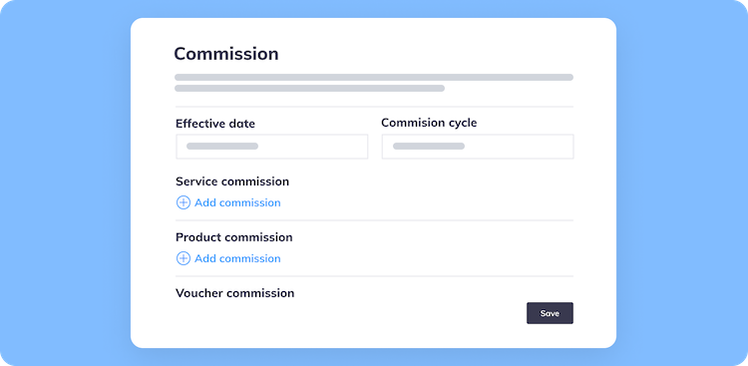The height and width of the screenshot is (366, 748).
Task: Click the Commision cycle label
Action: [429, 123]
